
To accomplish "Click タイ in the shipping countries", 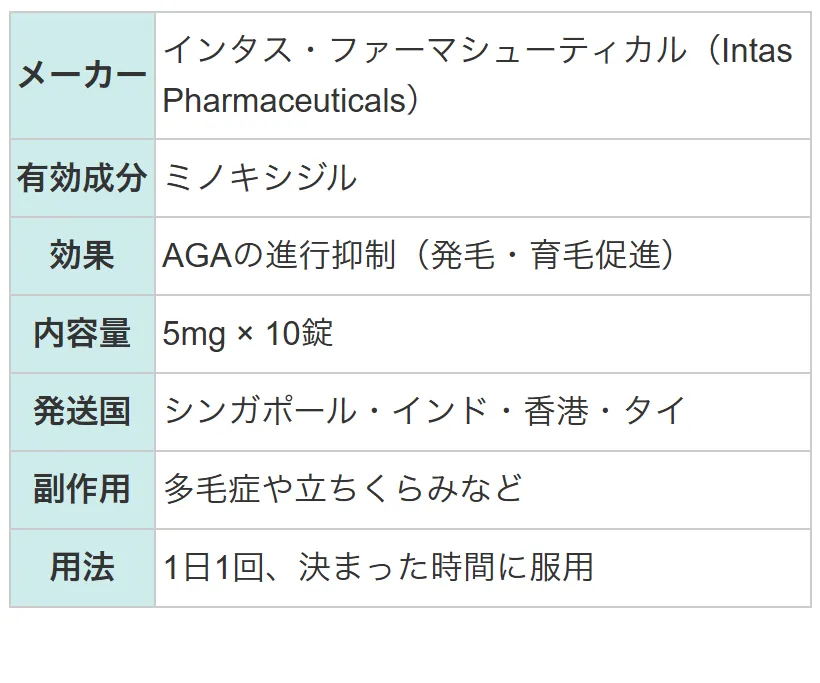I will pyautogui.click(x=655, y=411).
